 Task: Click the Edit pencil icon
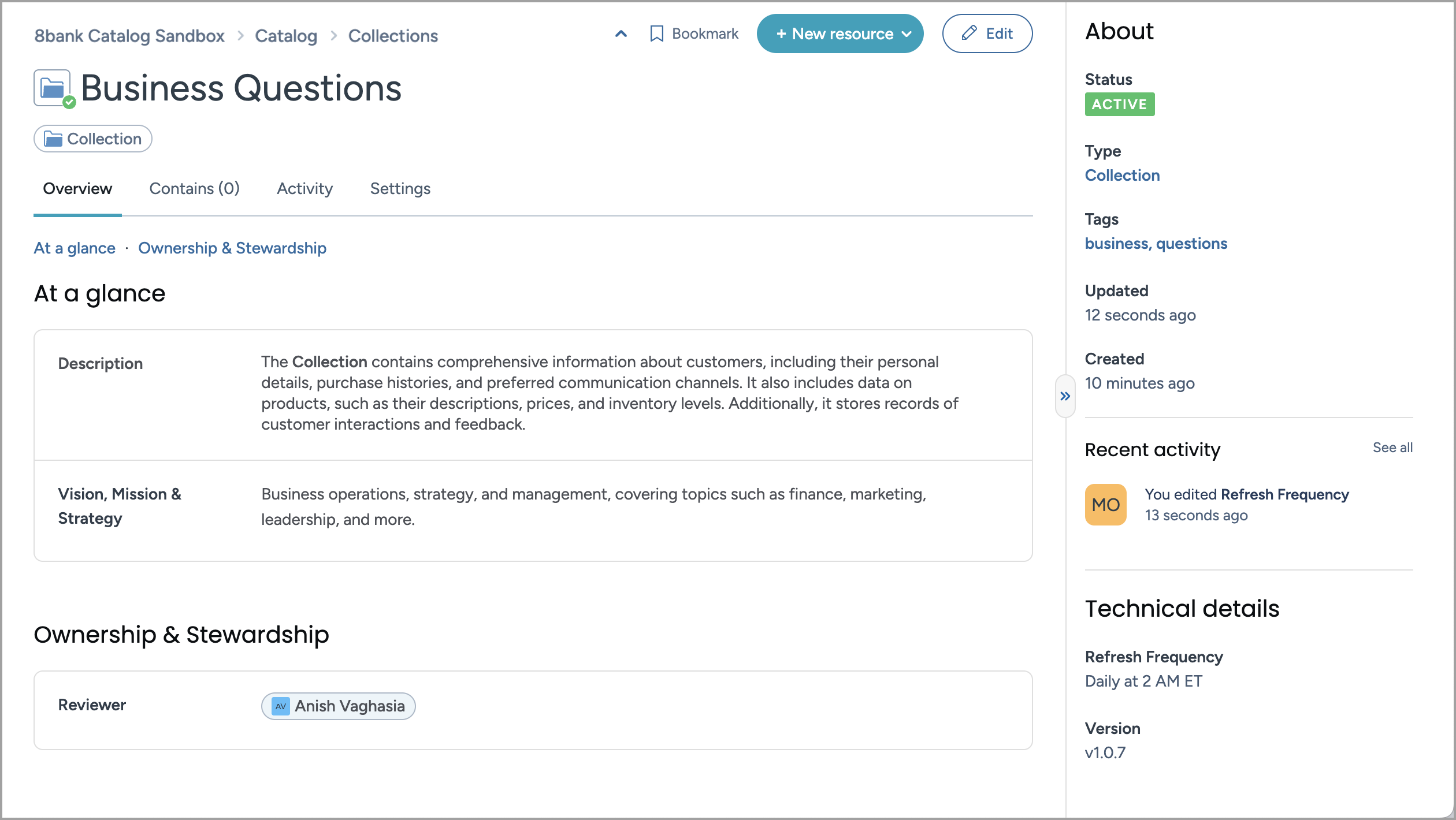point(968,33)
